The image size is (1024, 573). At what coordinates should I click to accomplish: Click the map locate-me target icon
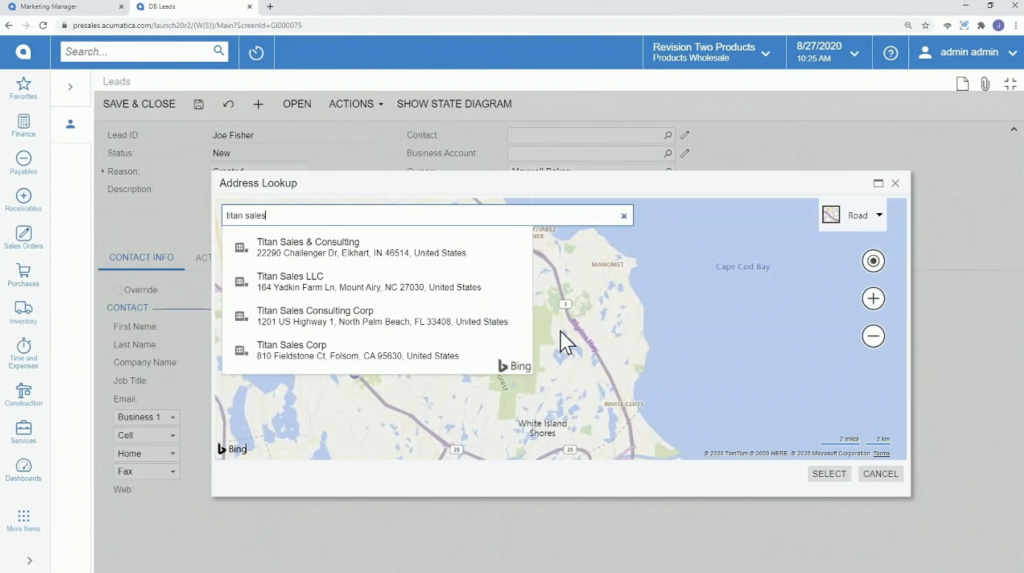point(873,261)
